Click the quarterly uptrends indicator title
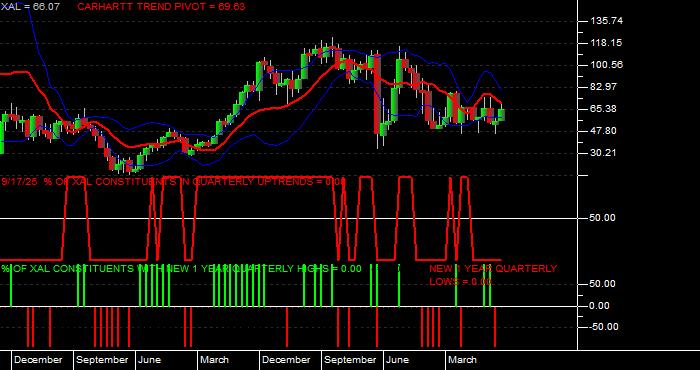Viewport: 700px width, 370px height. tap(174, 182)
